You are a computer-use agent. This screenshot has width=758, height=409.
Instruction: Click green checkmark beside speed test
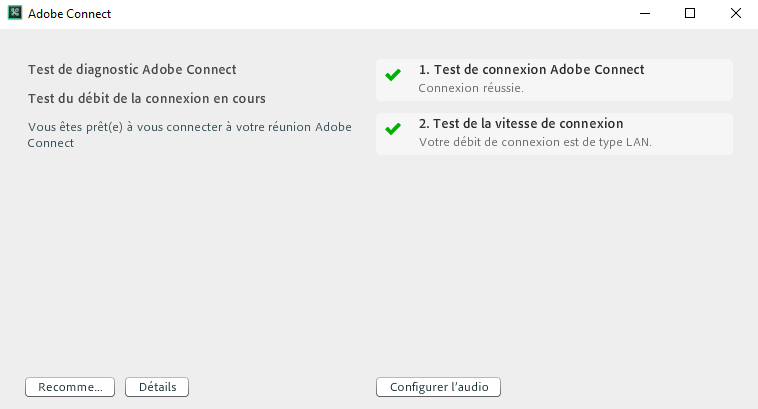click(393, 129)
